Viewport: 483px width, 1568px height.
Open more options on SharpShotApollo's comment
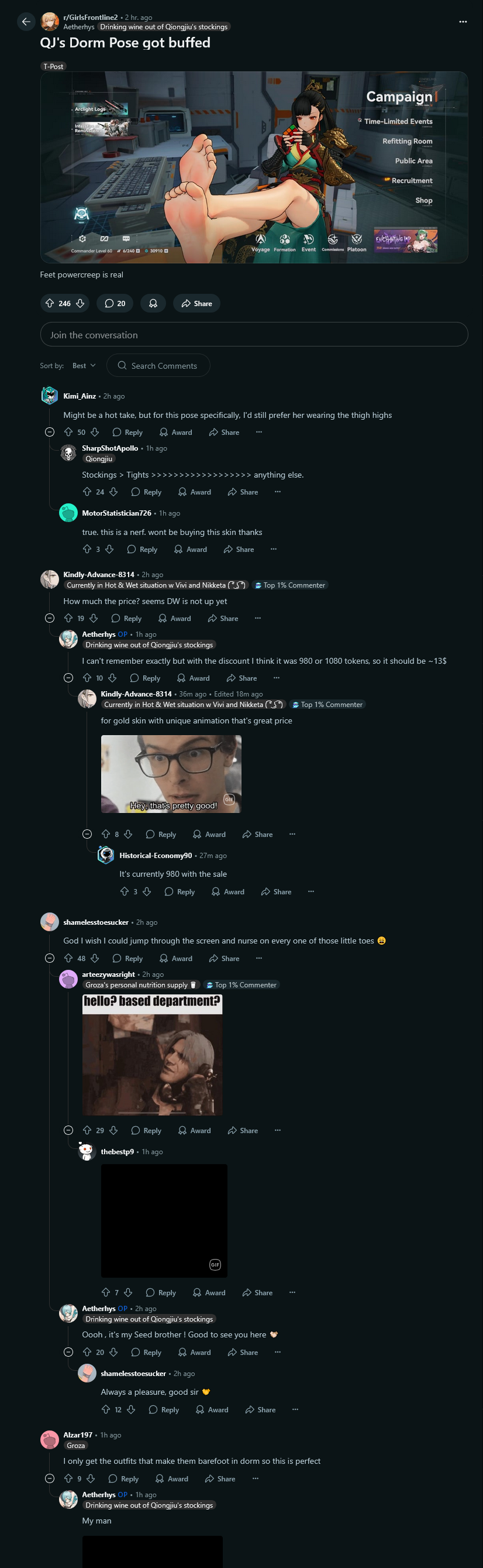278,492
